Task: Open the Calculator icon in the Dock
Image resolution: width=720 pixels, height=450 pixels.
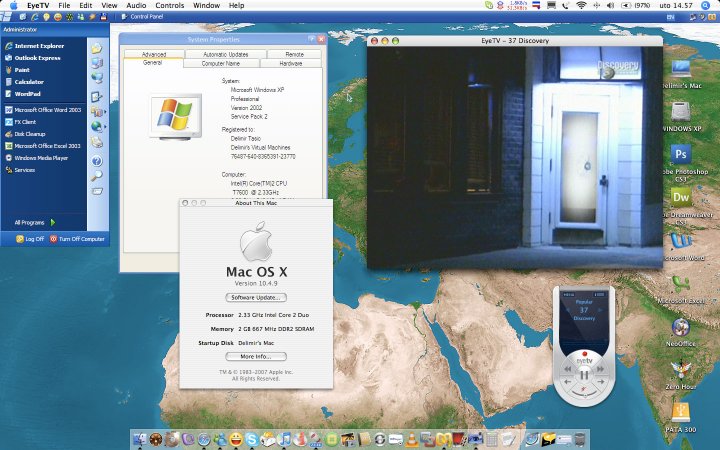Action: 492,439
